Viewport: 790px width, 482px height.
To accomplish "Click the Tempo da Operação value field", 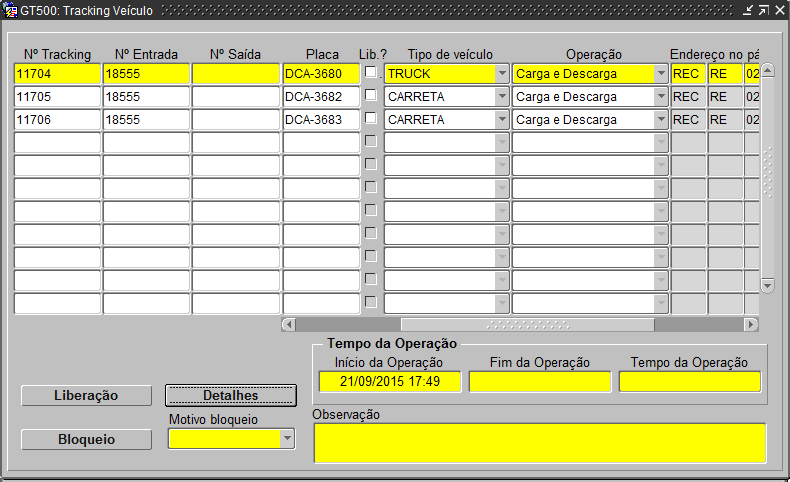I will click(x=690, y=382).
